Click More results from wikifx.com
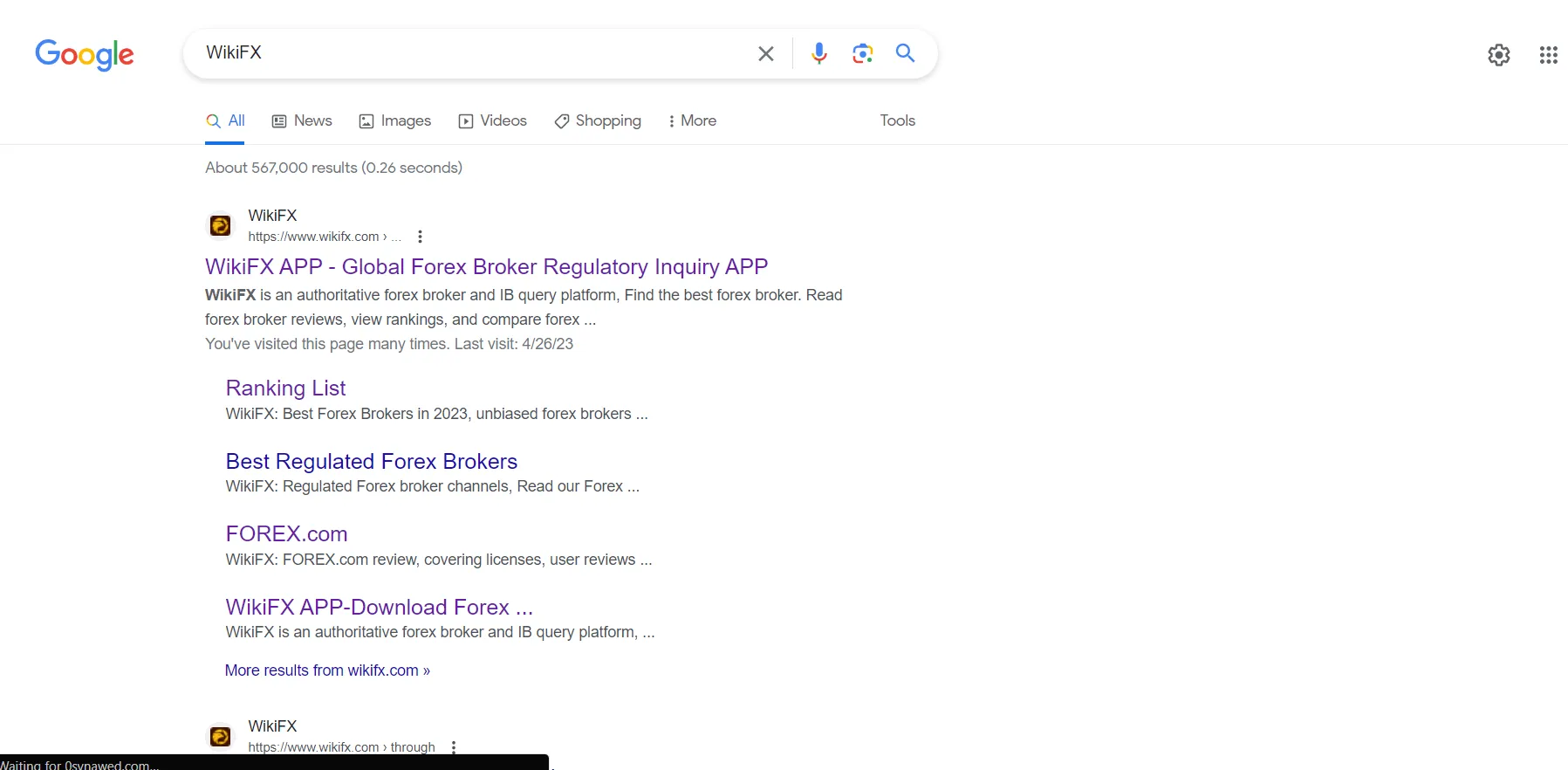 click(x=327, y=670)
